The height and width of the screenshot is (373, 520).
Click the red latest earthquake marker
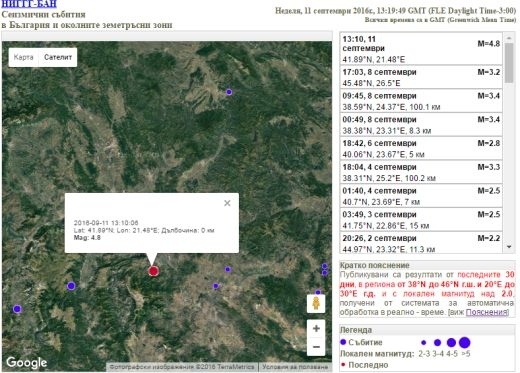[153, 271]
